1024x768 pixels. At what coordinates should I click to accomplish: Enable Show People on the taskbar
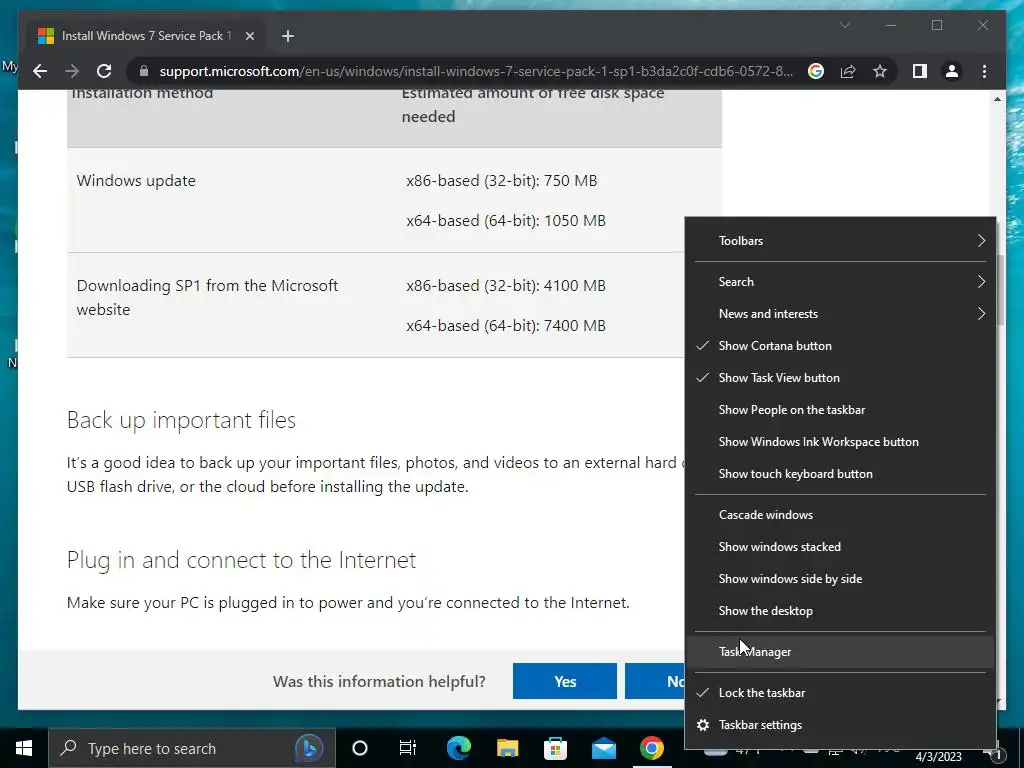[840, 409]
